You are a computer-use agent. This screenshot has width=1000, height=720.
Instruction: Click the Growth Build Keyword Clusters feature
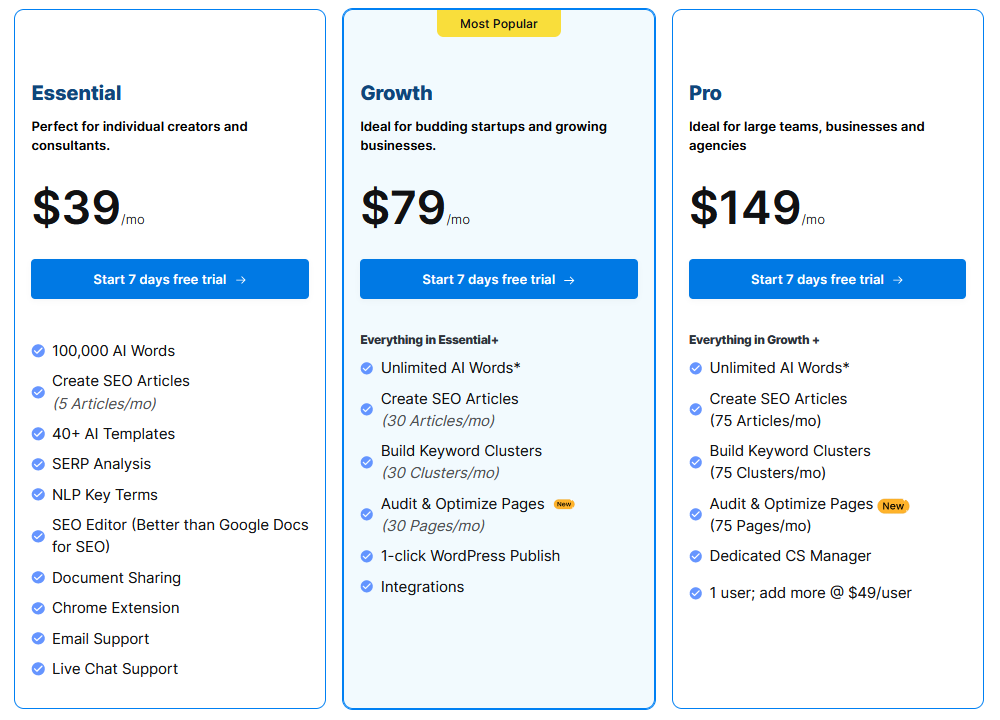coord(461,451)
